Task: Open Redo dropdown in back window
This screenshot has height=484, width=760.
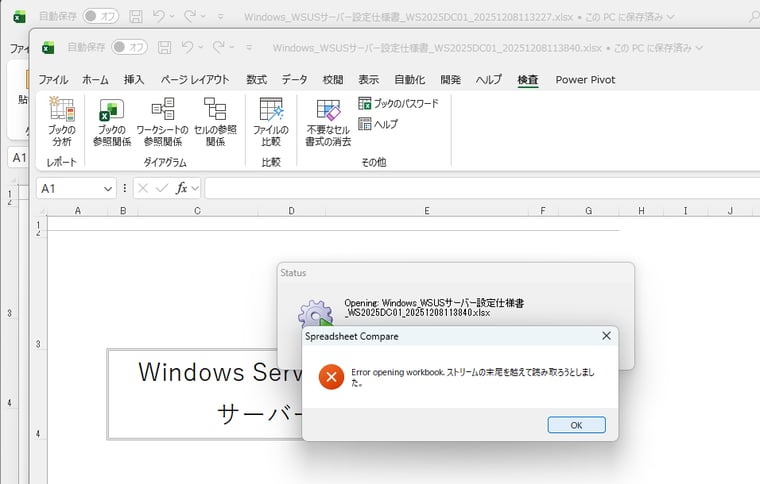Action: 203,16
